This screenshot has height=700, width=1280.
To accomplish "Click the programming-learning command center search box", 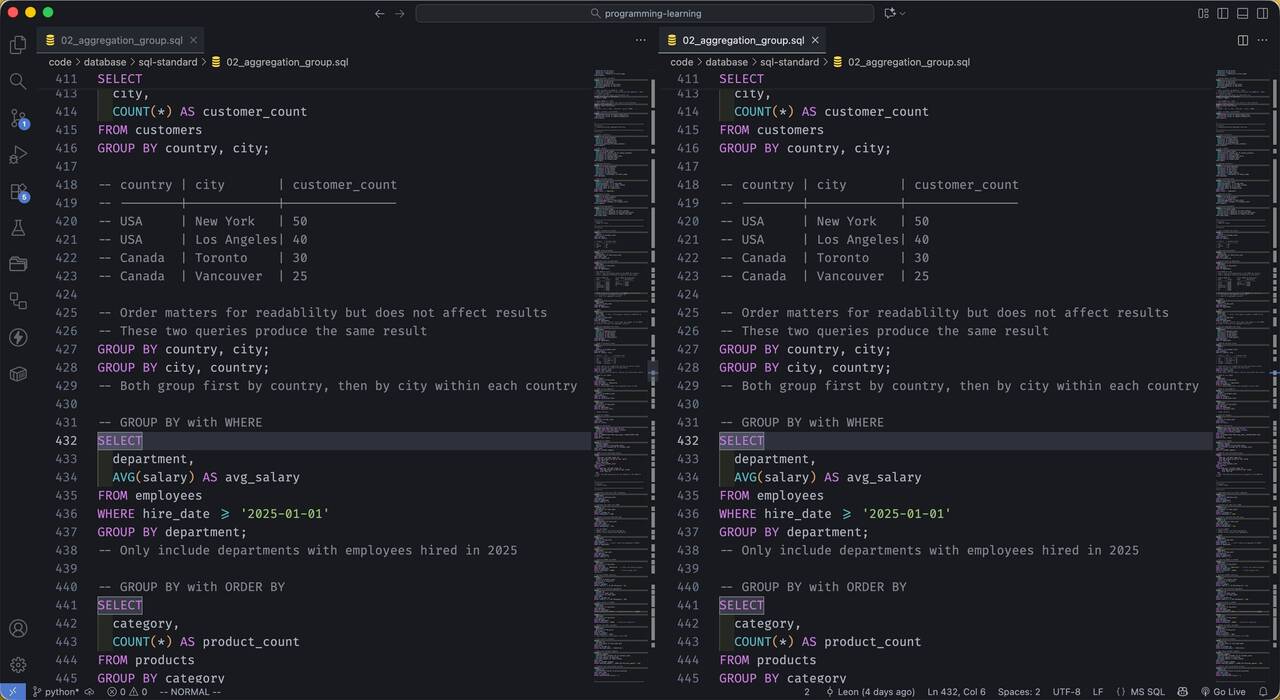I will pos(645,13).
